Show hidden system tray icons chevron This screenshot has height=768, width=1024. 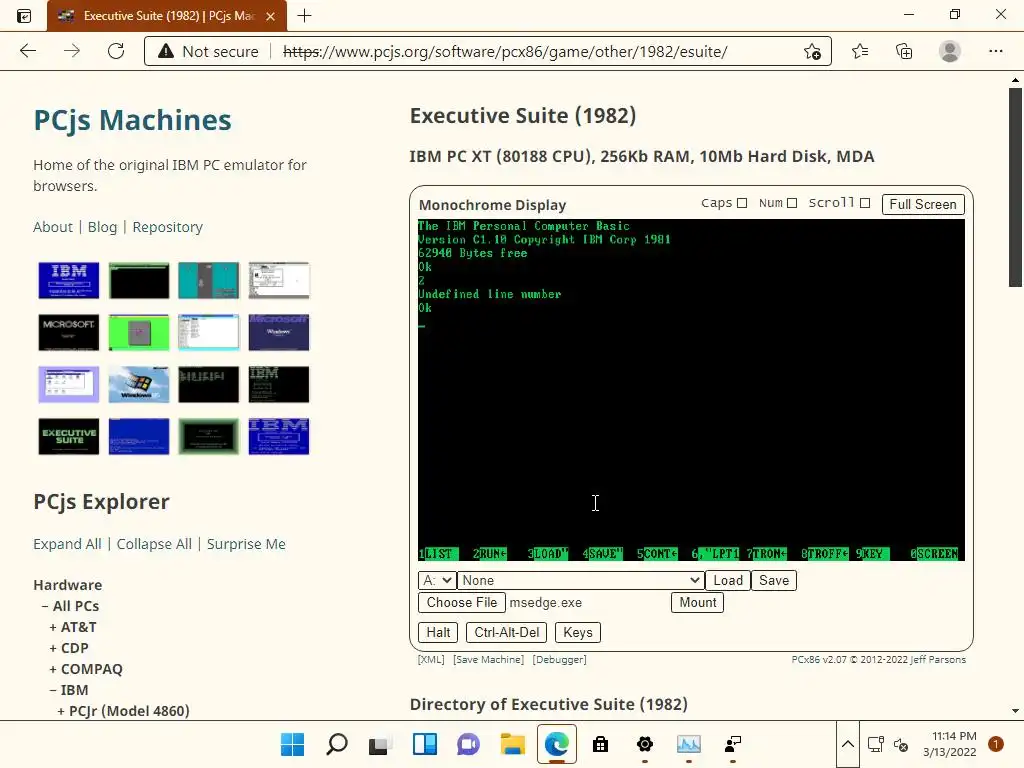[848, 744]
